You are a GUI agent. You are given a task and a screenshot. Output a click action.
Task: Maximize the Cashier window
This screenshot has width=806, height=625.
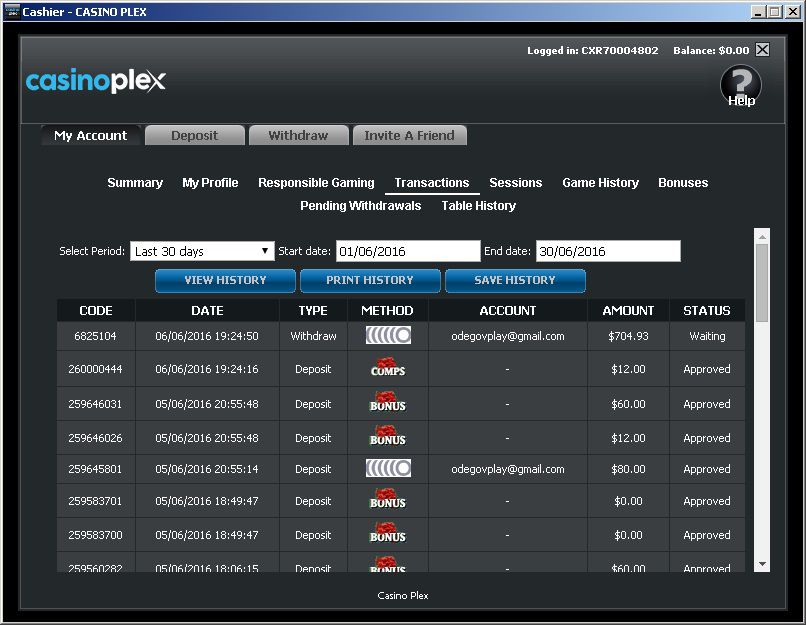pyautogui.click(x=775, y=11)
